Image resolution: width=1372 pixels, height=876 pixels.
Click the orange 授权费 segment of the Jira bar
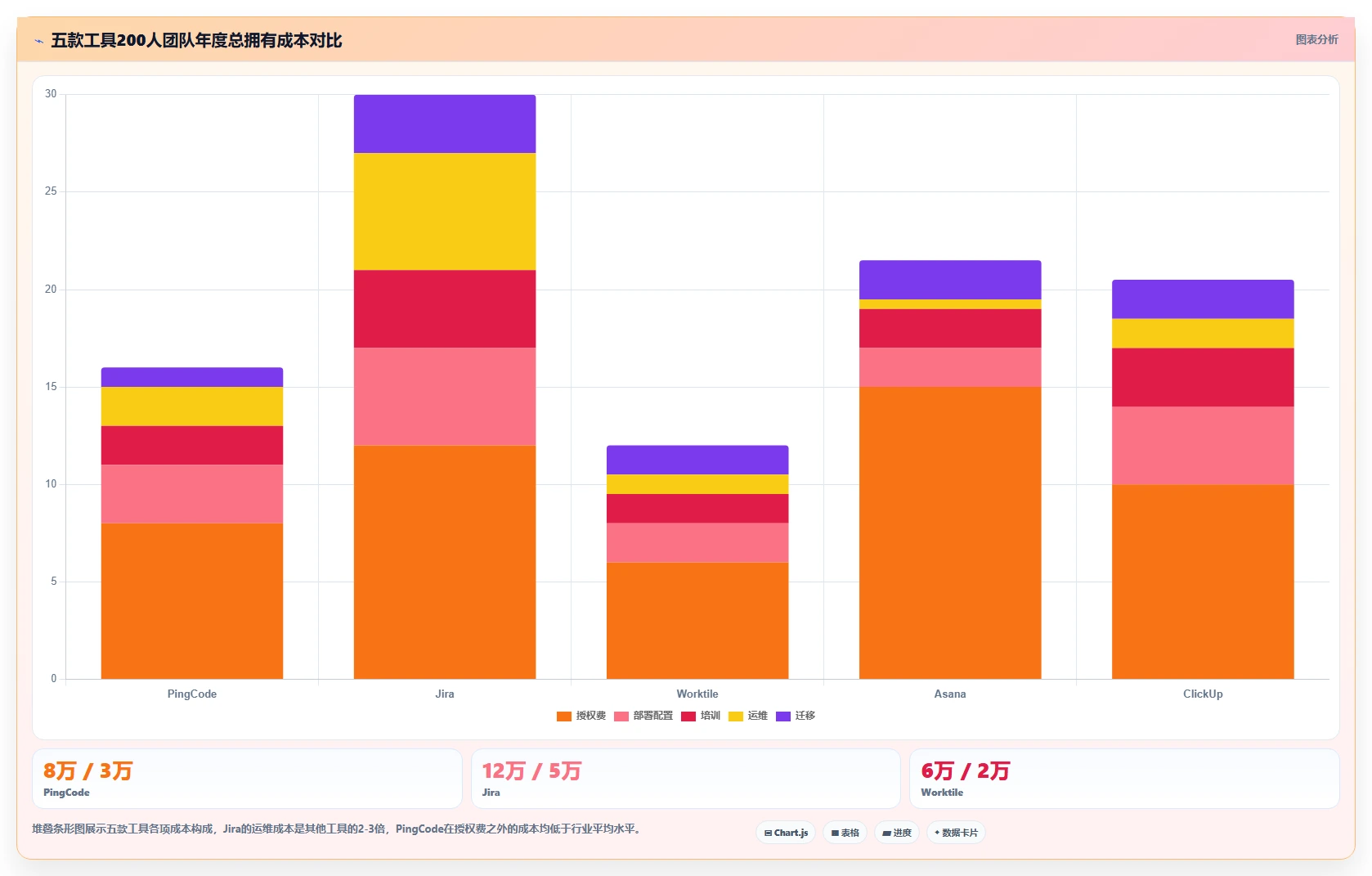pyautogui.click(x=445, y=562)
